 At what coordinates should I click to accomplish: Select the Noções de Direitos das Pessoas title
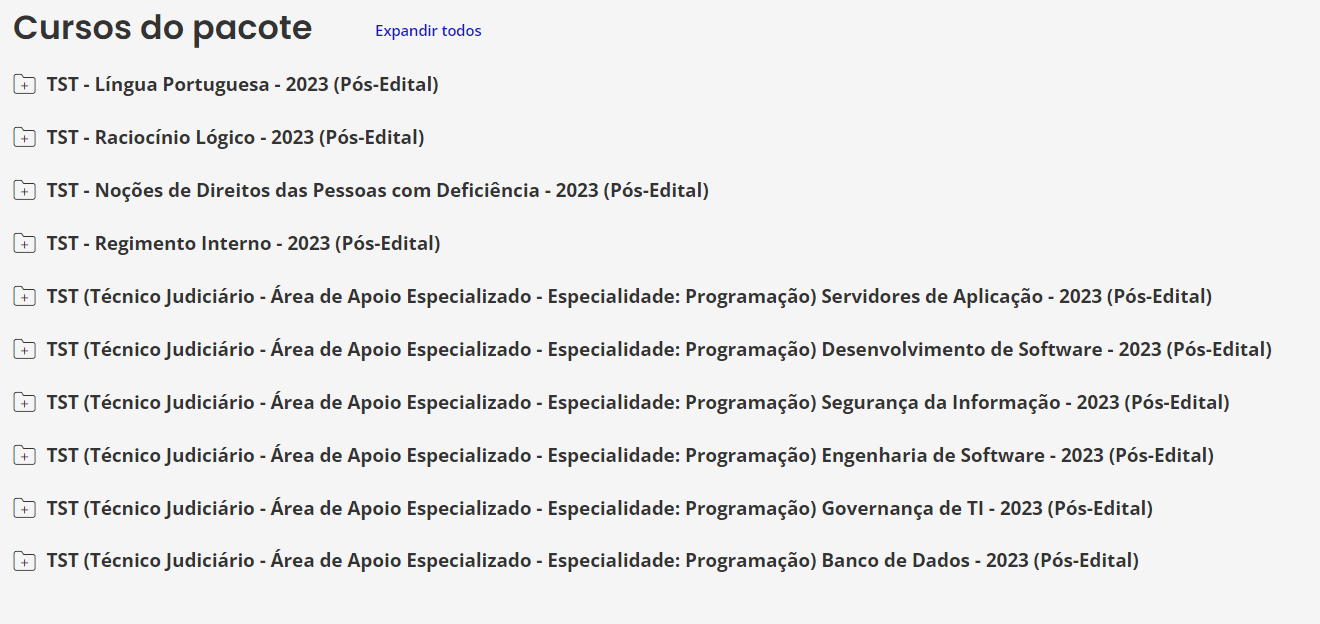(x=377, y=191)
